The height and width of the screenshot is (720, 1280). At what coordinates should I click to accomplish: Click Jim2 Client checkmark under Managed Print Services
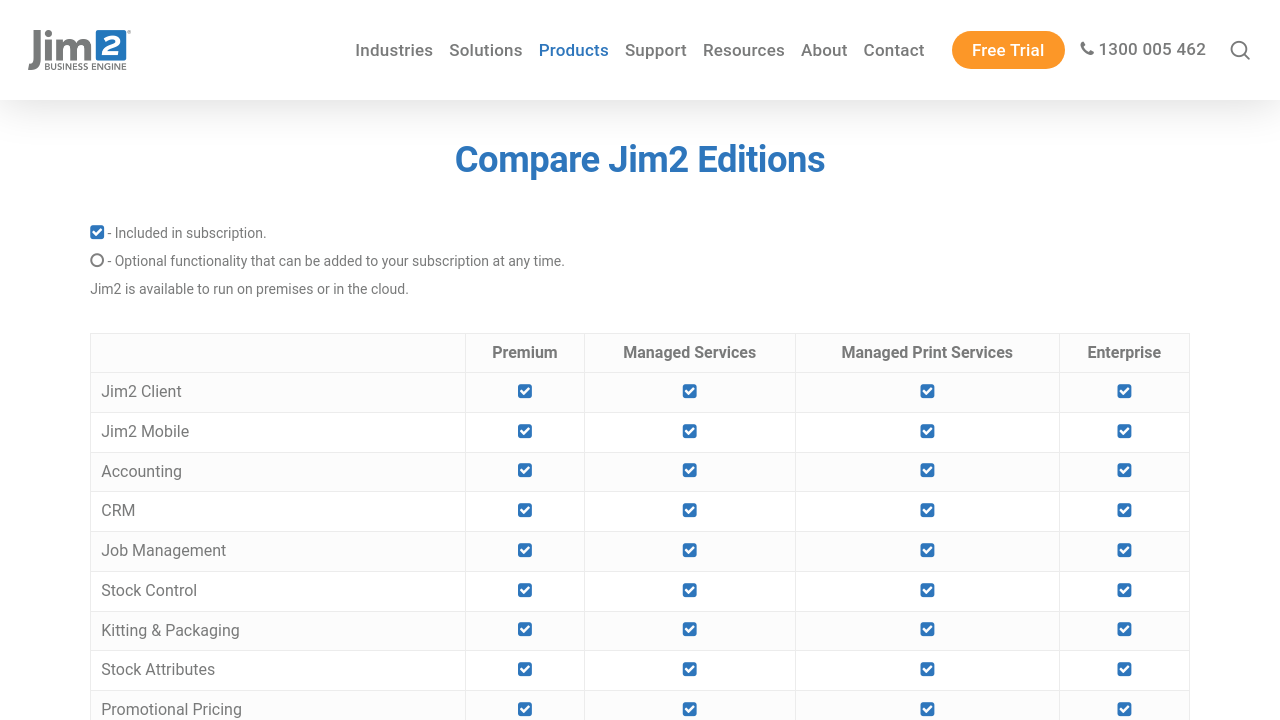927,391
